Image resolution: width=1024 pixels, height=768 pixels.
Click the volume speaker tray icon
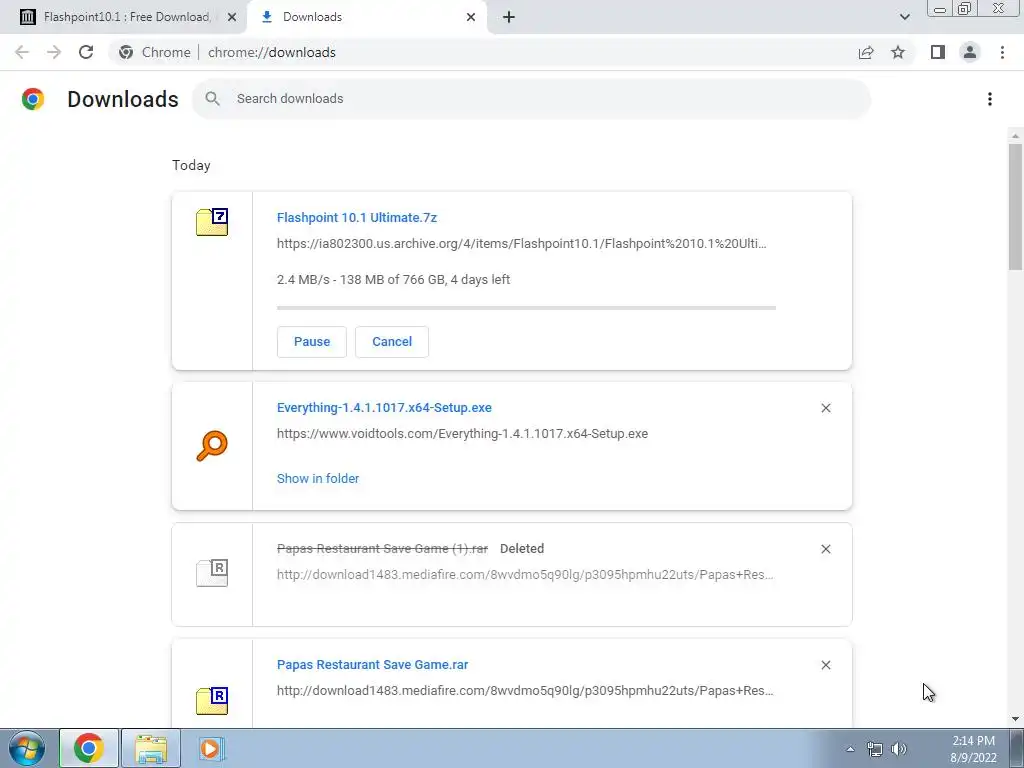[x=899, y=749]
